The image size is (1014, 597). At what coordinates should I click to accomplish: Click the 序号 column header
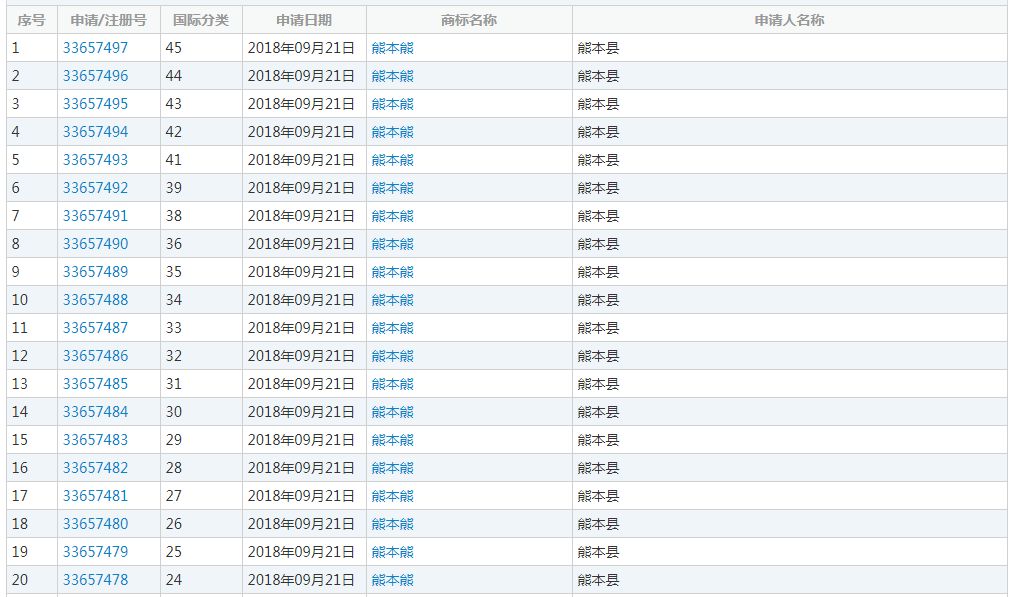32,20
